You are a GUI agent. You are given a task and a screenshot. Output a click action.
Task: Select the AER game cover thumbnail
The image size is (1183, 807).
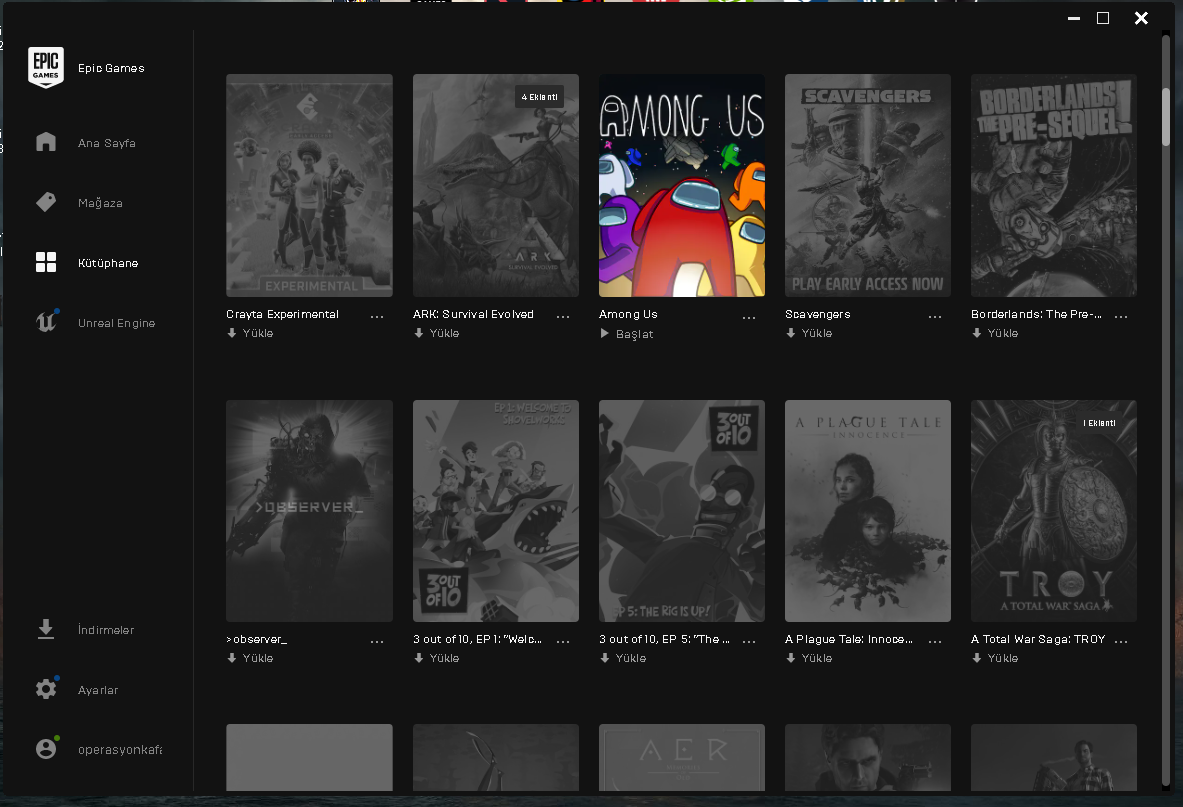[x=682, y=758]
